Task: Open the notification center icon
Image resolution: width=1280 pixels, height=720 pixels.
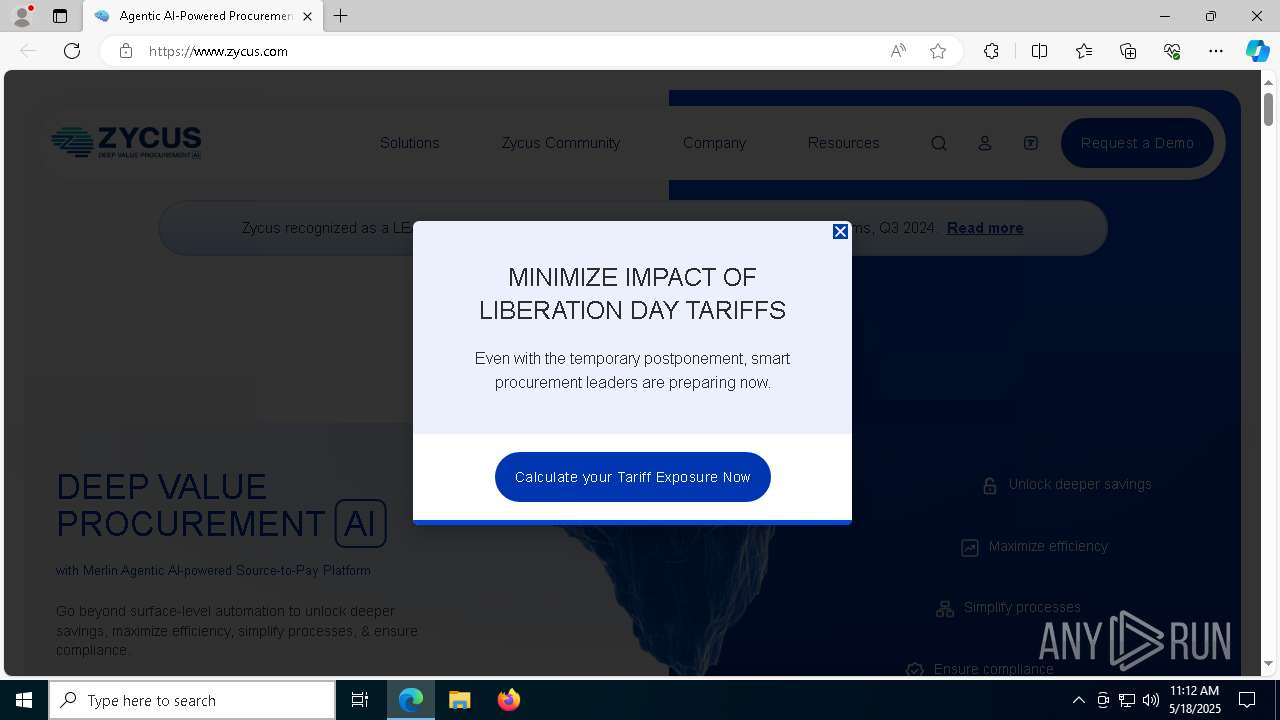Action: coord(1247,700)
